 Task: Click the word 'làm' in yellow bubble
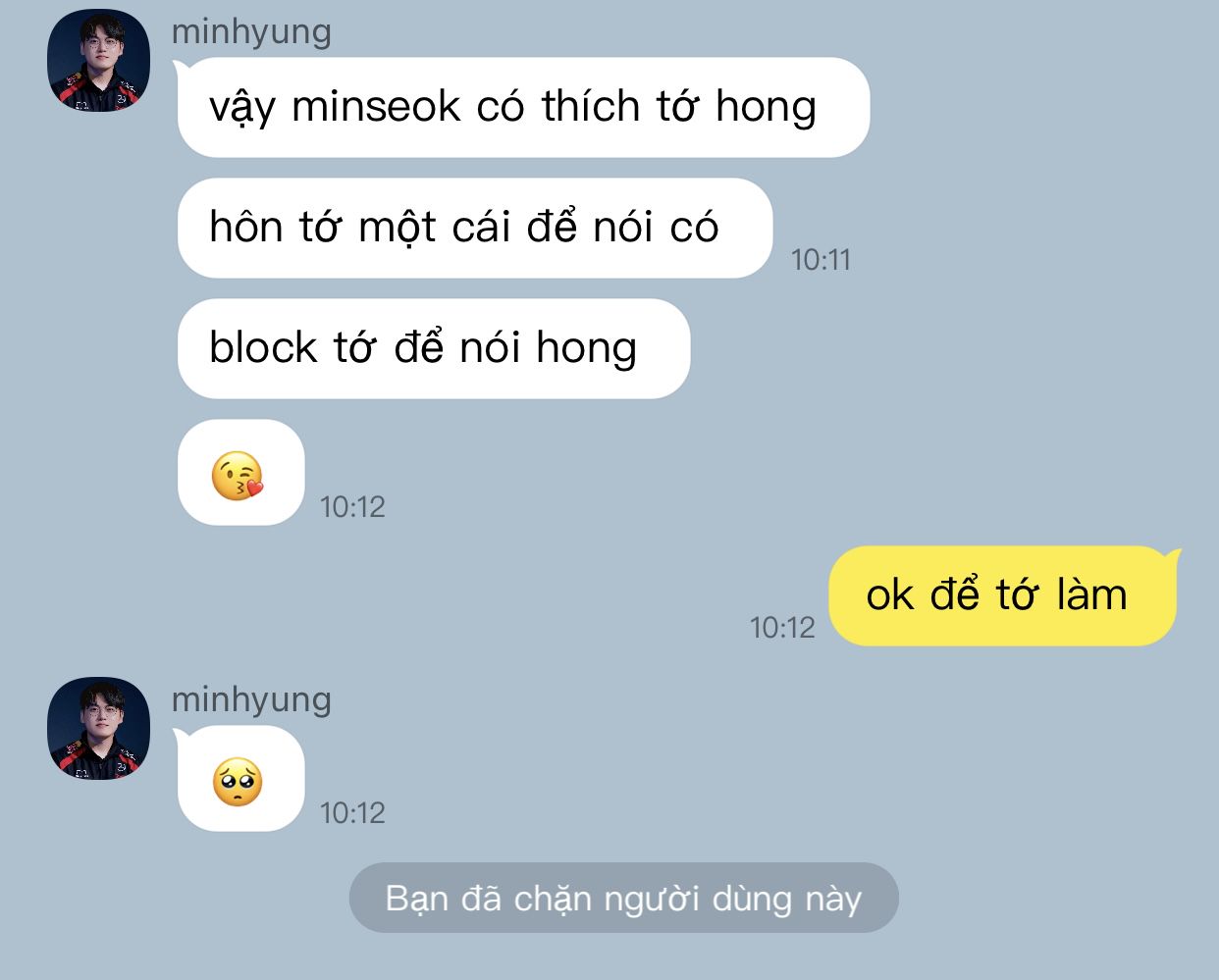(x=1091, y=594)
